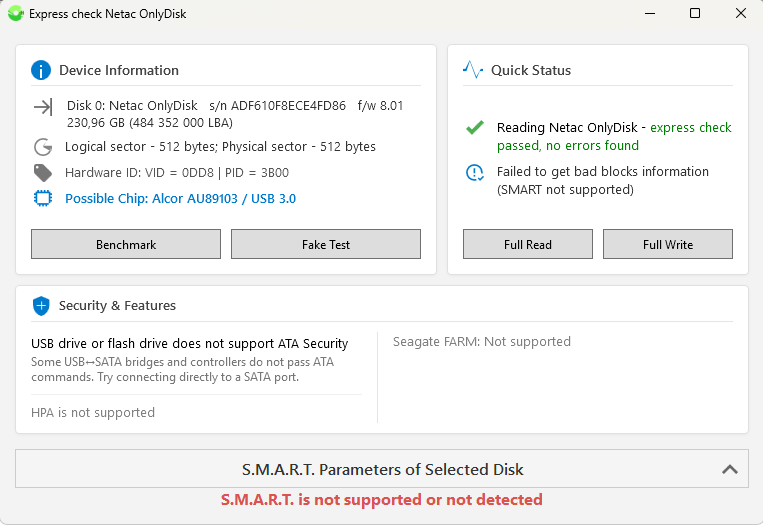The width and height of the screenshot is (763, 525).
Task: Click the green checkmark status icon
Action: tap(475, 127)
